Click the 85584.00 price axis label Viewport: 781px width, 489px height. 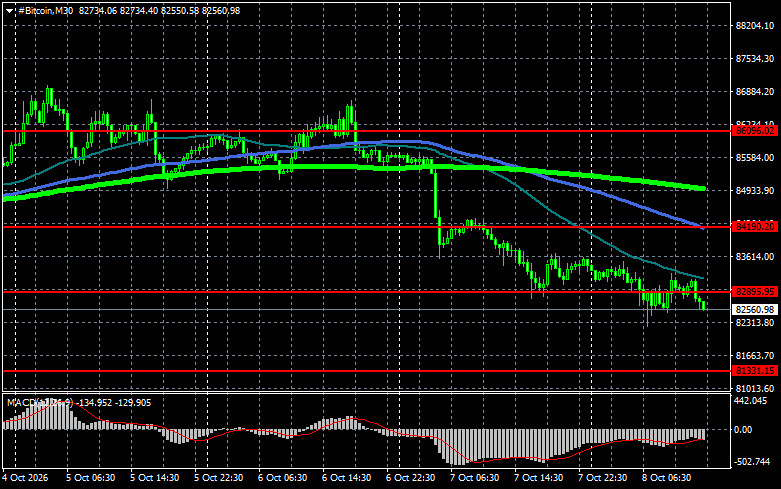coord(755,158)
